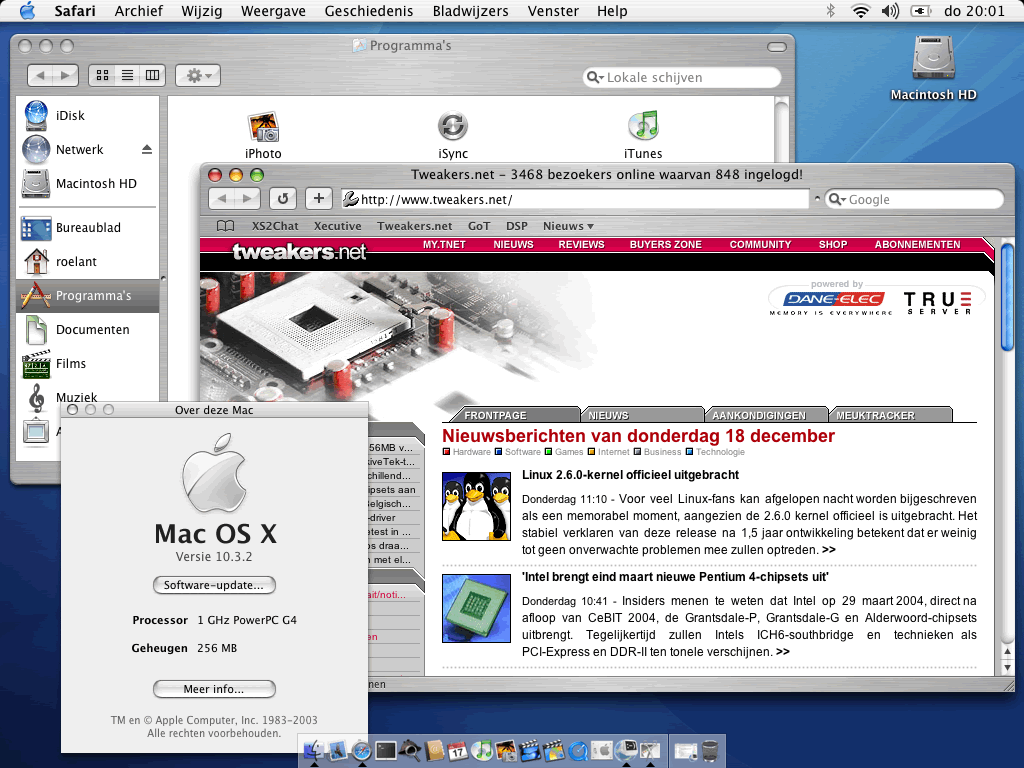1024x768 pixels.
Task: Open the Archief menu
Action: click(138, 10)
